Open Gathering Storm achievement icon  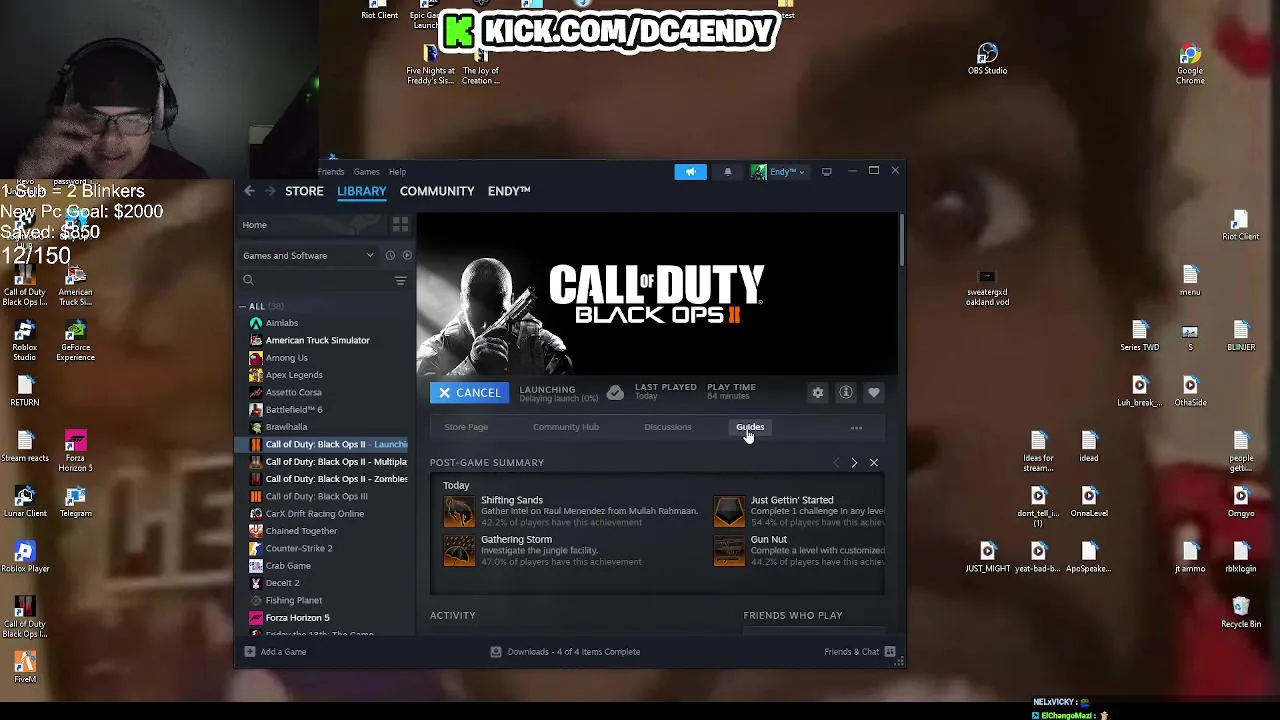459,550
